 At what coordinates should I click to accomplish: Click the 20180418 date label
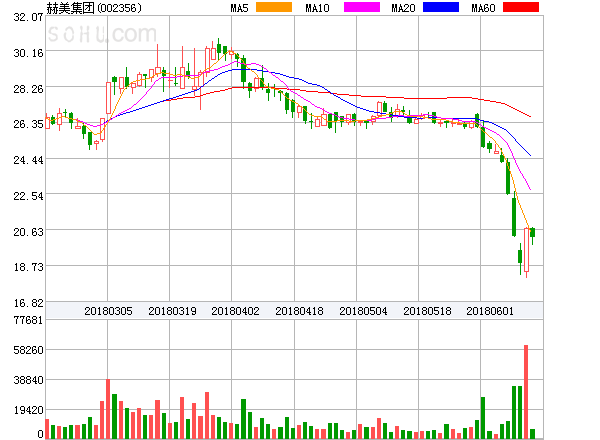click(299, 311)
